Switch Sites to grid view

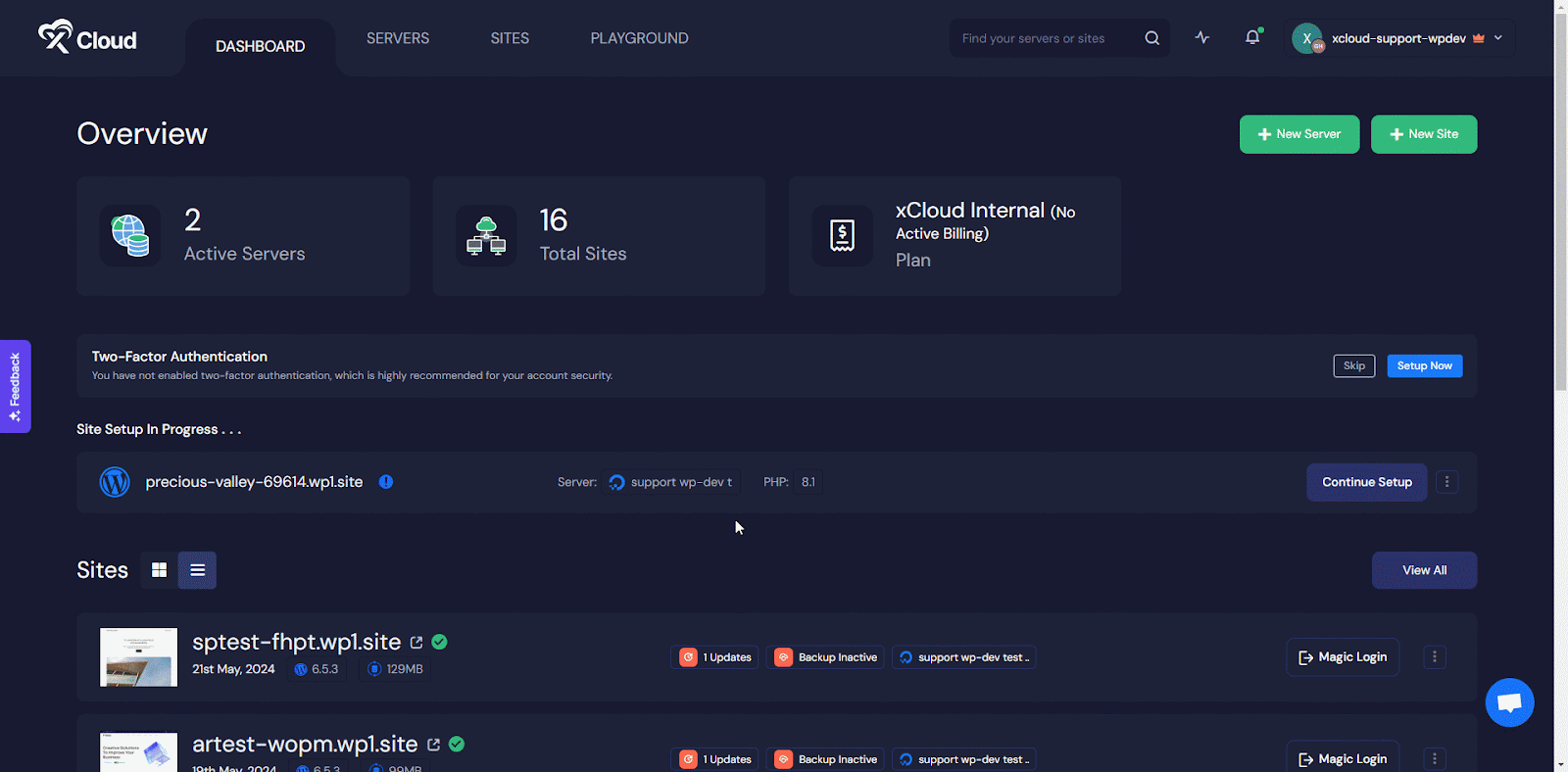click(x=159, y=570)
